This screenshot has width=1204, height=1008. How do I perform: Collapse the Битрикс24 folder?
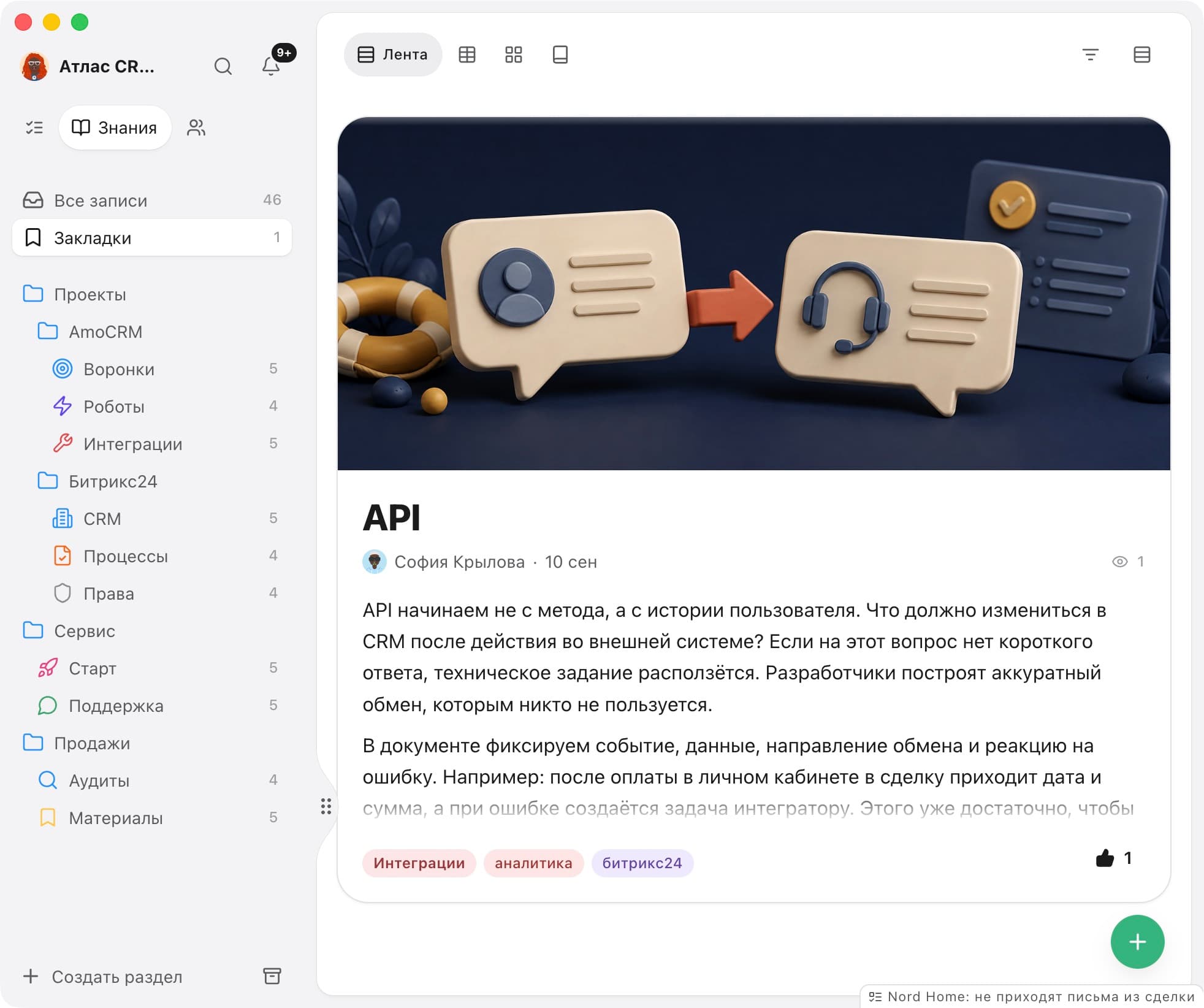coord(152,481)
